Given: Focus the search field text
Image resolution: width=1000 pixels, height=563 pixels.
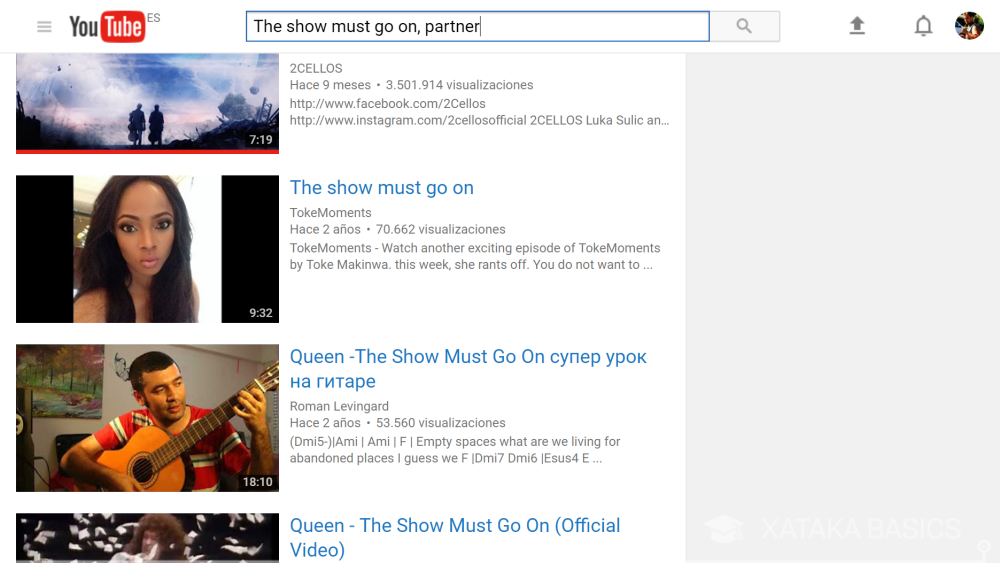Looking at the screenshot, I should coord(478,26).
